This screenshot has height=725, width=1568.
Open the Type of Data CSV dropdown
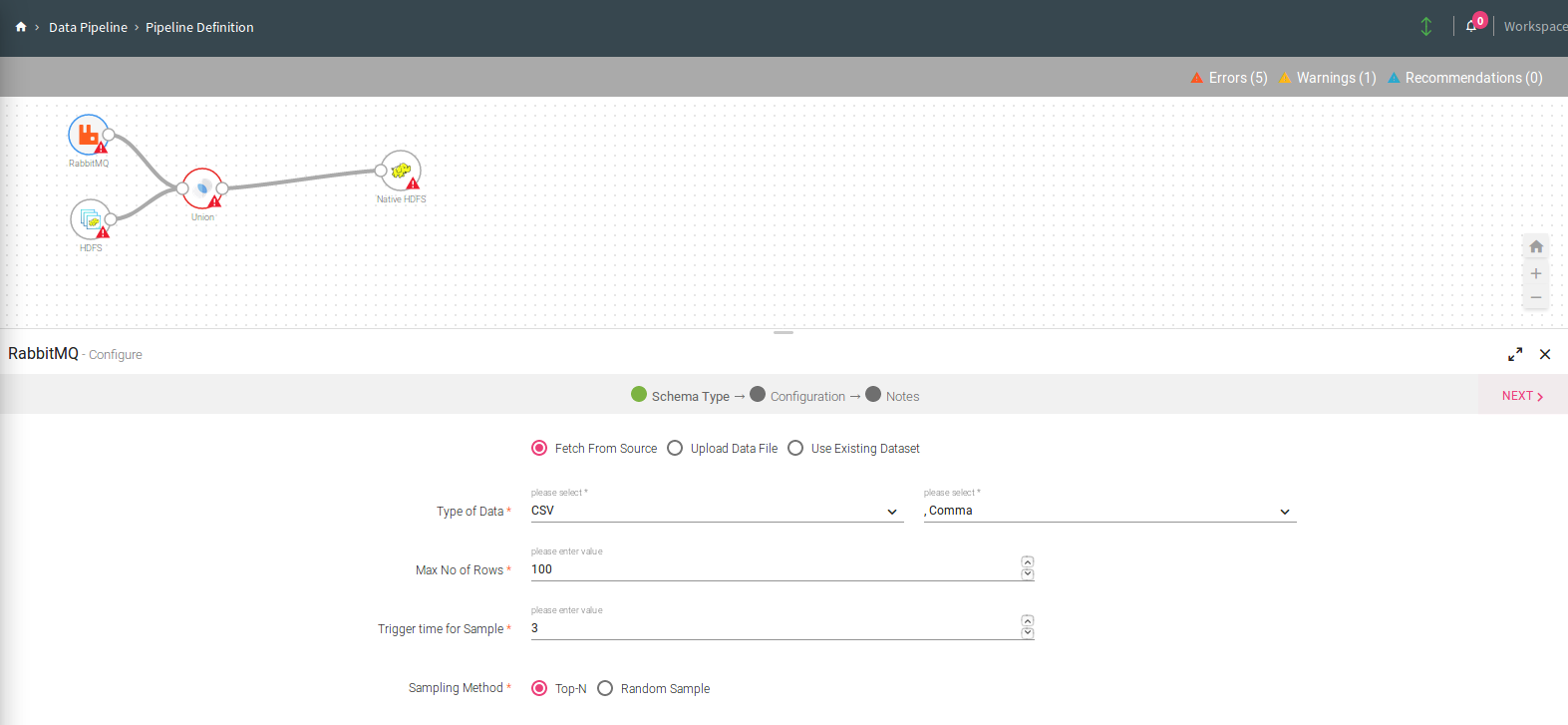[716, 511]
